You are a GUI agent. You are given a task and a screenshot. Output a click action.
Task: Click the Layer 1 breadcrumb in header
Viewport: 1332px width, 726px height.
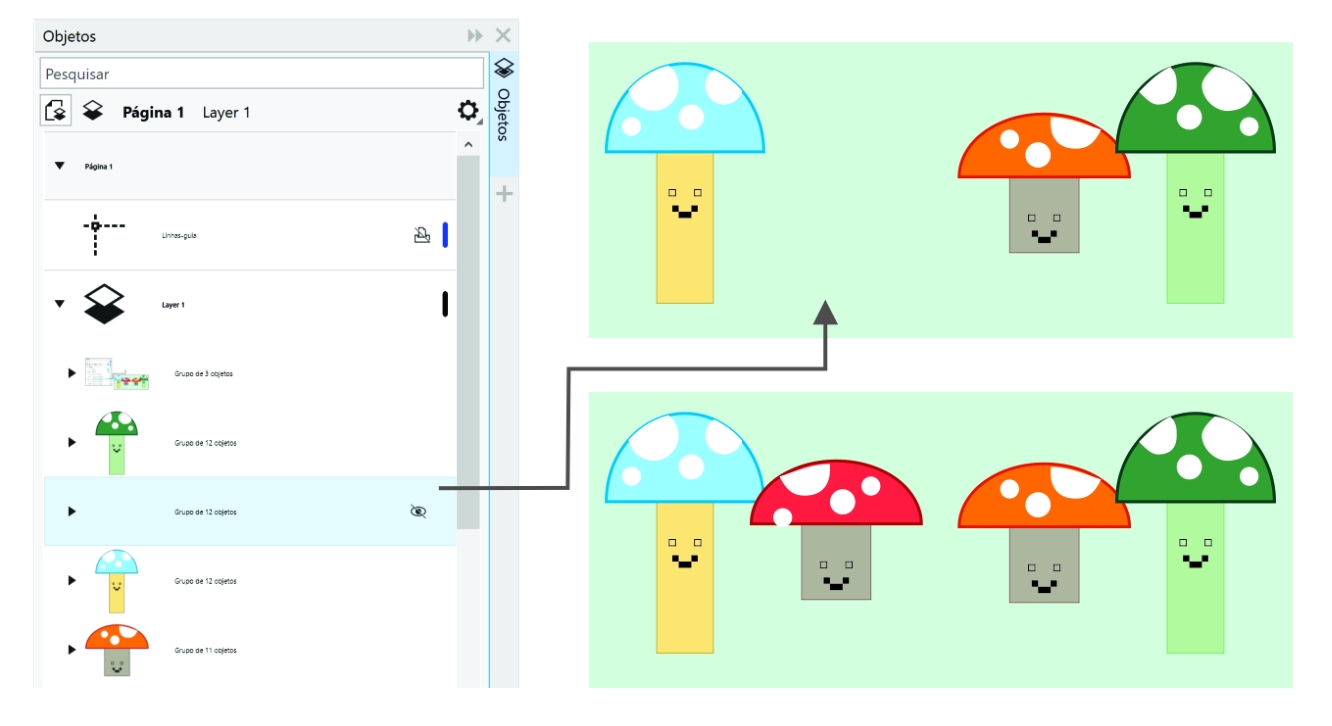pyautogui.click(x=226, y=112)
